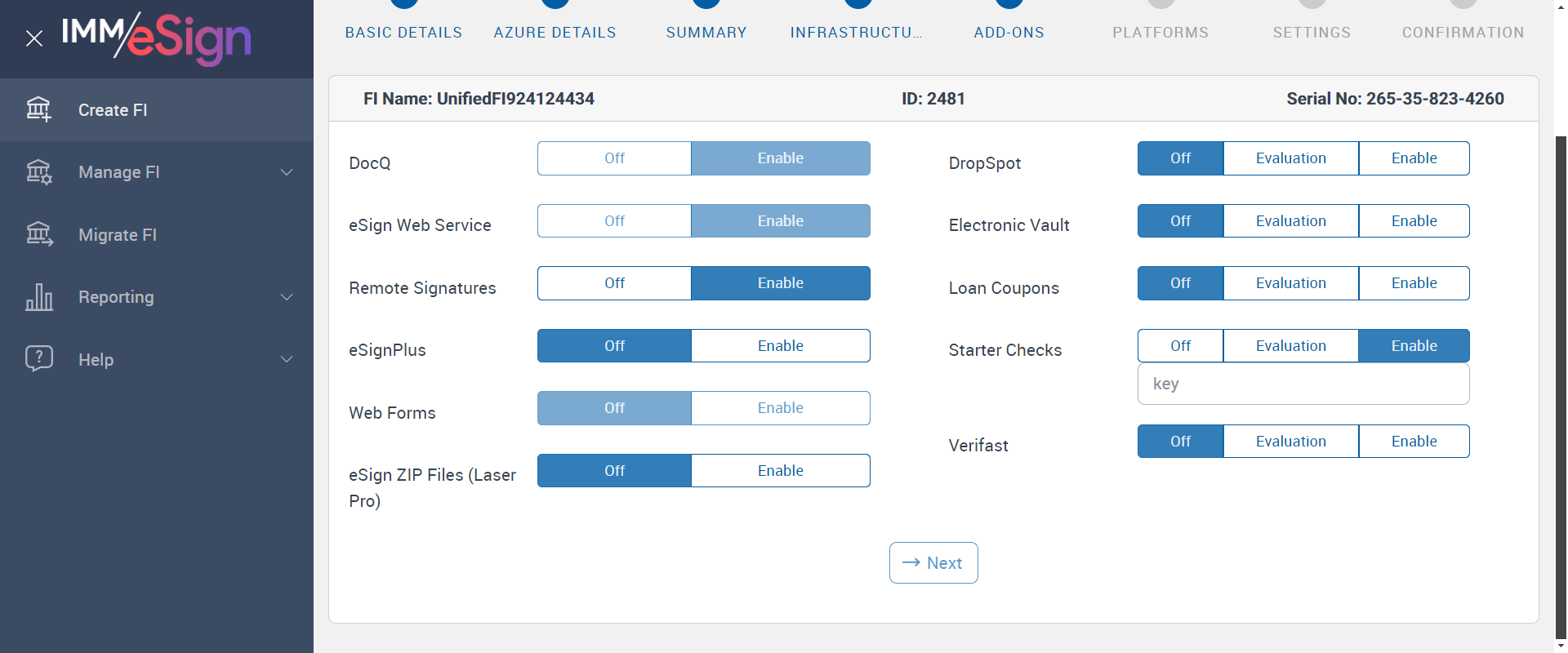The width and height of the screenshot is (1568, 653).
Task: Click the Starter Checks key field
Action: (x=1303, y=384)
